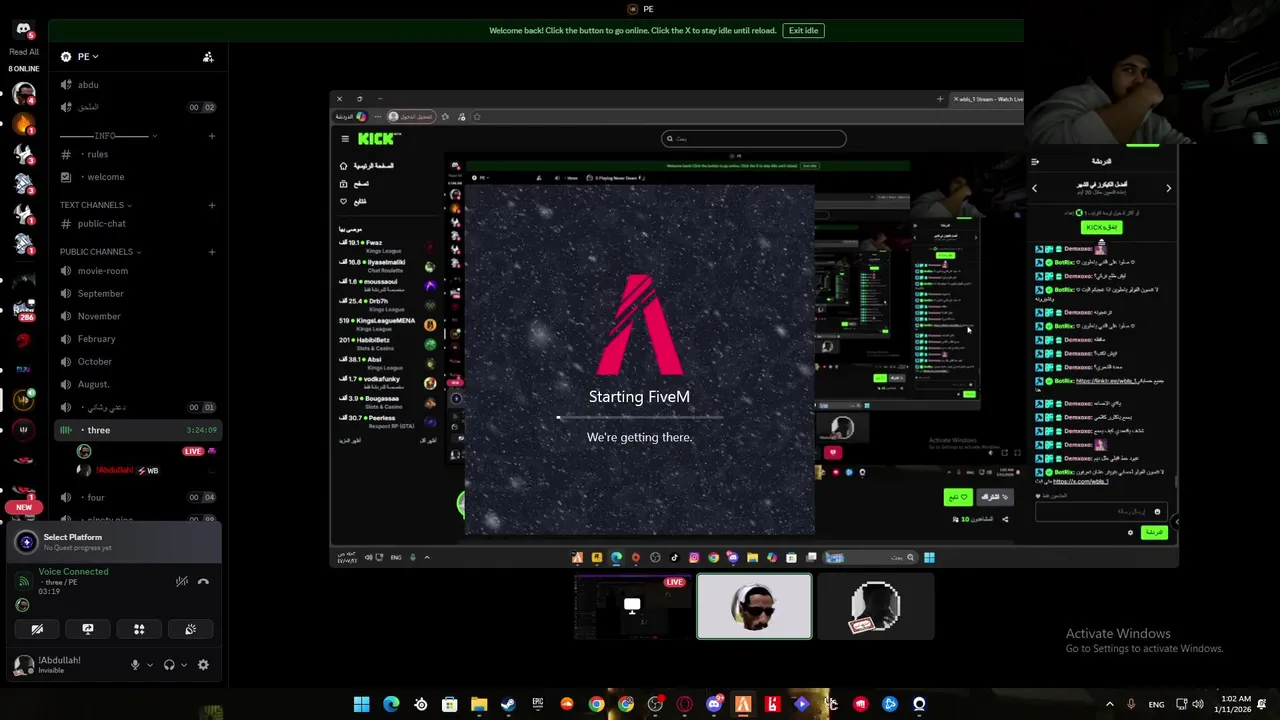The width and height of the screenshot is (1280, 720).
Task: Open the !Abdullah! Invisible profile panel
Action: [x=60, y=665]
